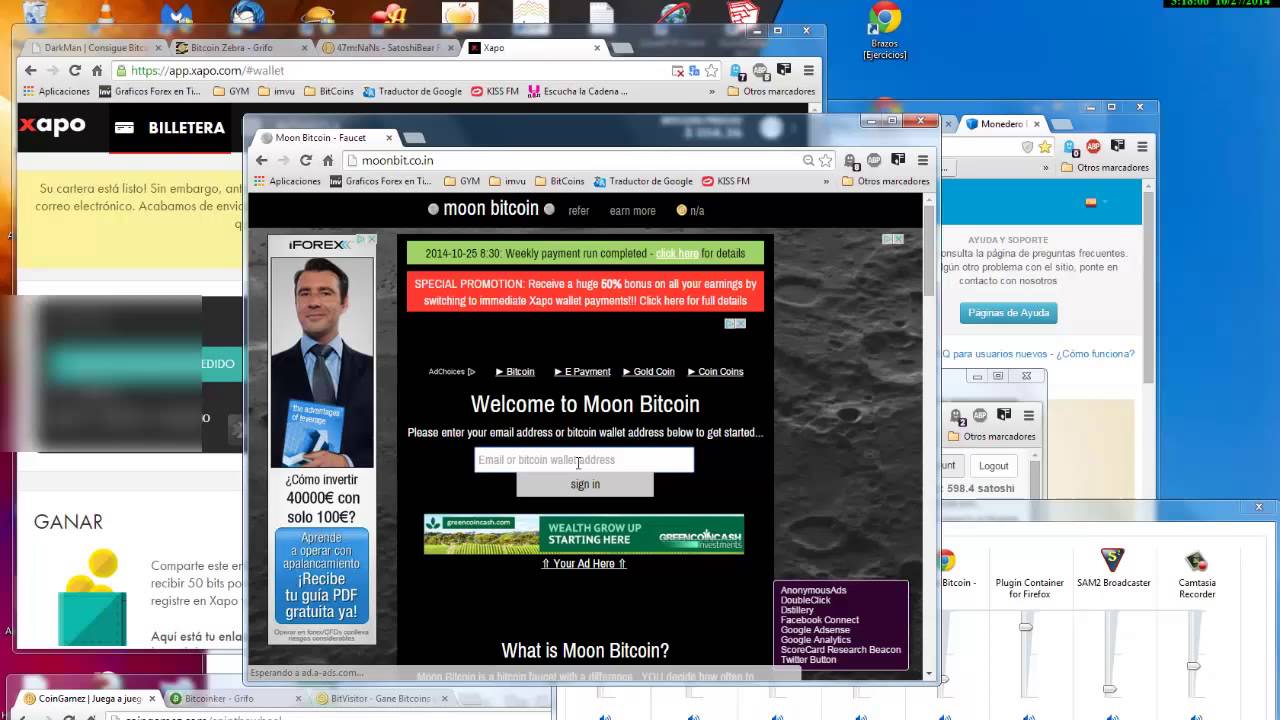Image resolution: width=1280 pixels, height=720 pixels.
Task: Open Adblock Plus in Monedero window
Action: pyautogui.click(x=1093, y=147)
